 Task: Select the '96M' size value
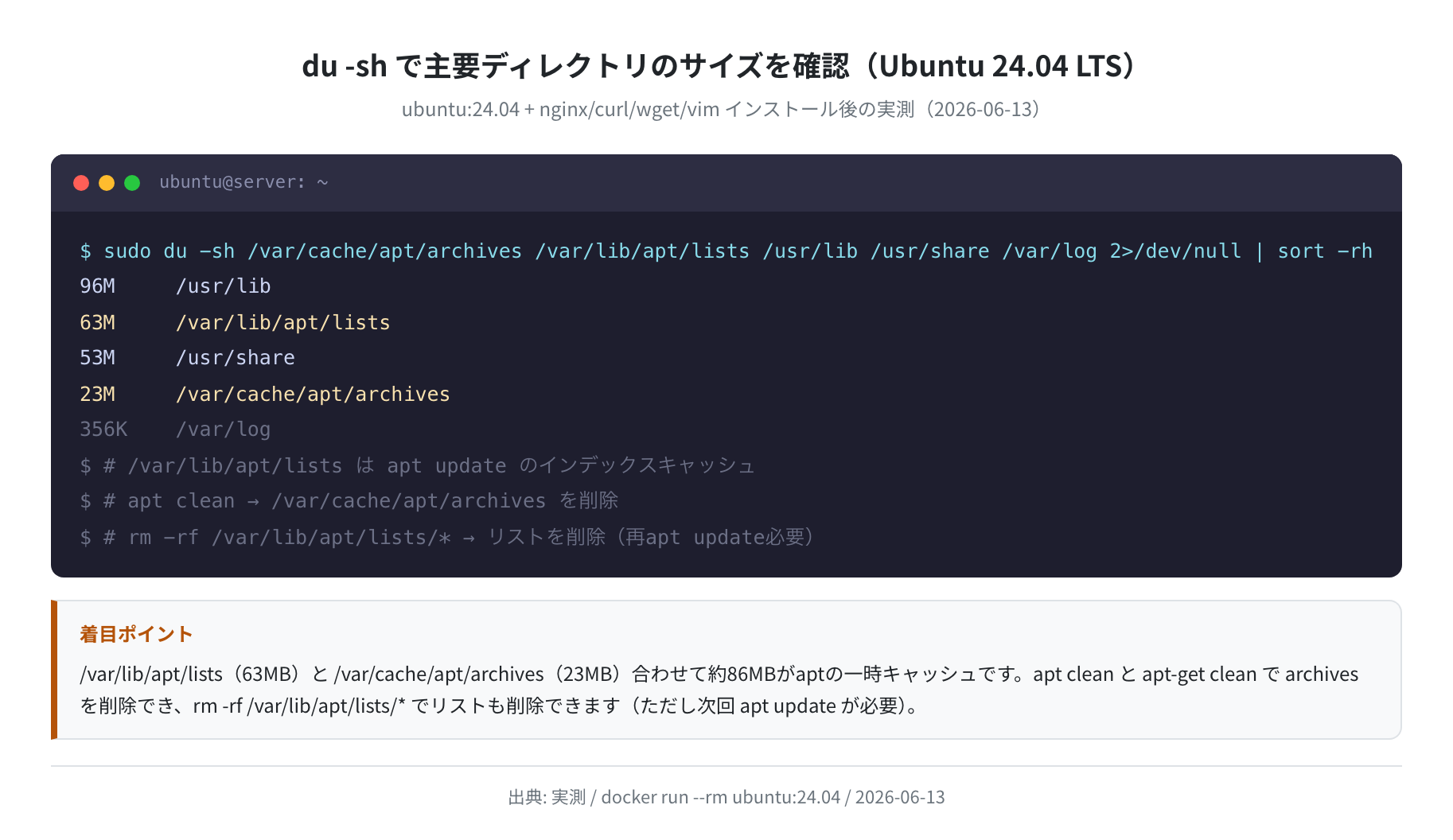[x=97, y=286]
